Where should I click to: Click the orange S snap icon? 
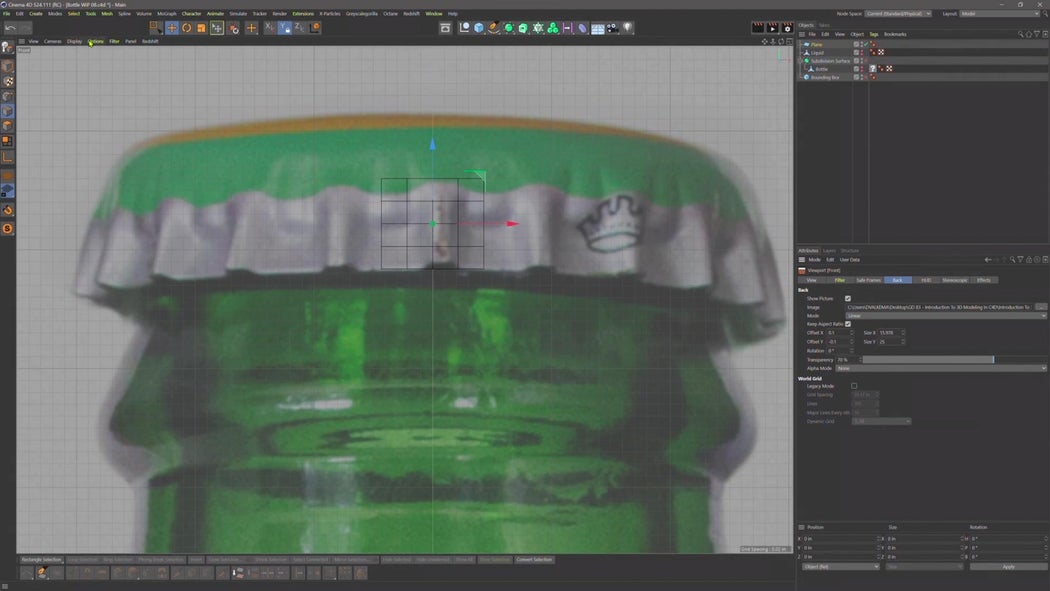7,229
